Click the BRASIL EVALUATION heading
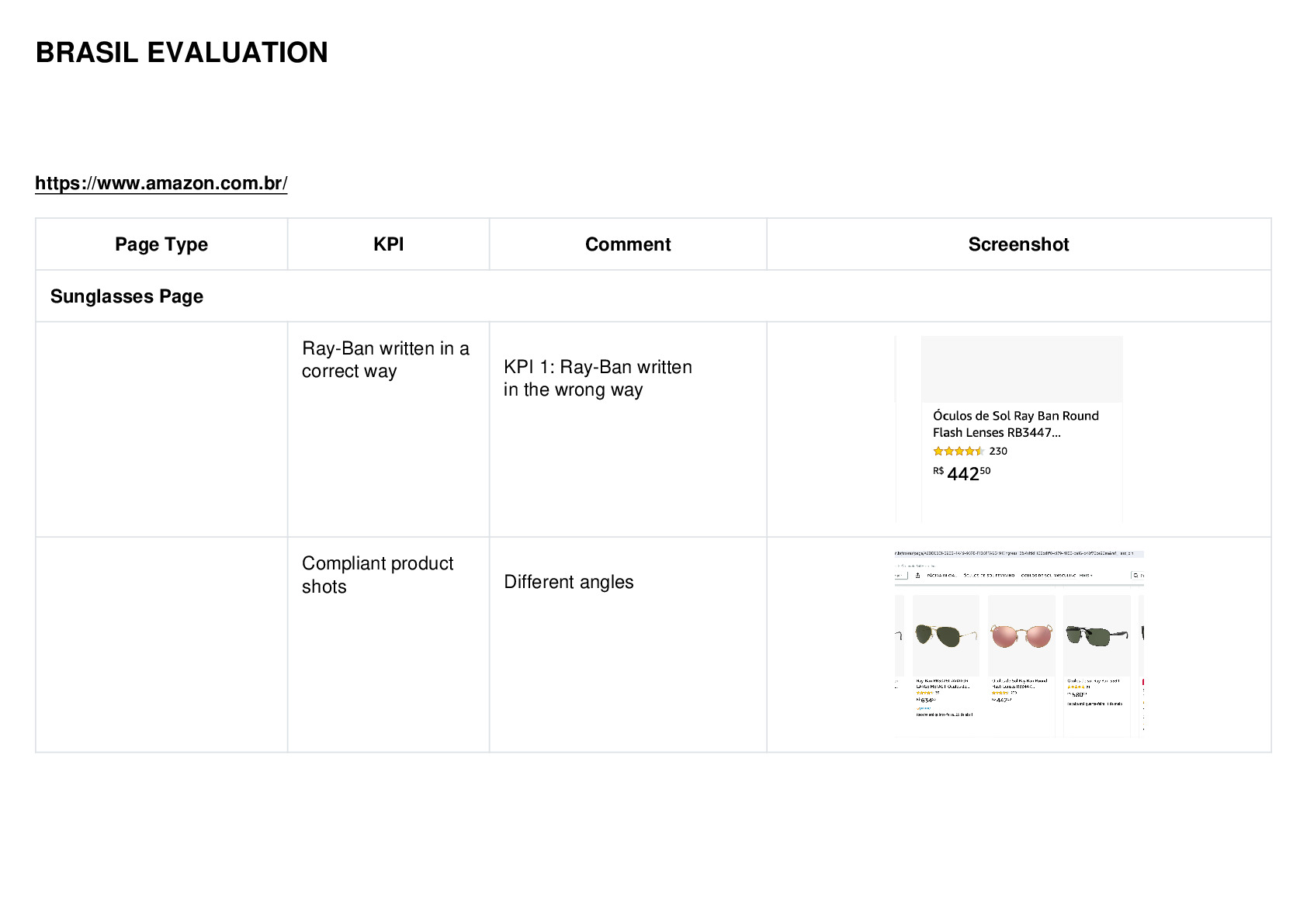The image size is (1307, 924). (182, 53)
